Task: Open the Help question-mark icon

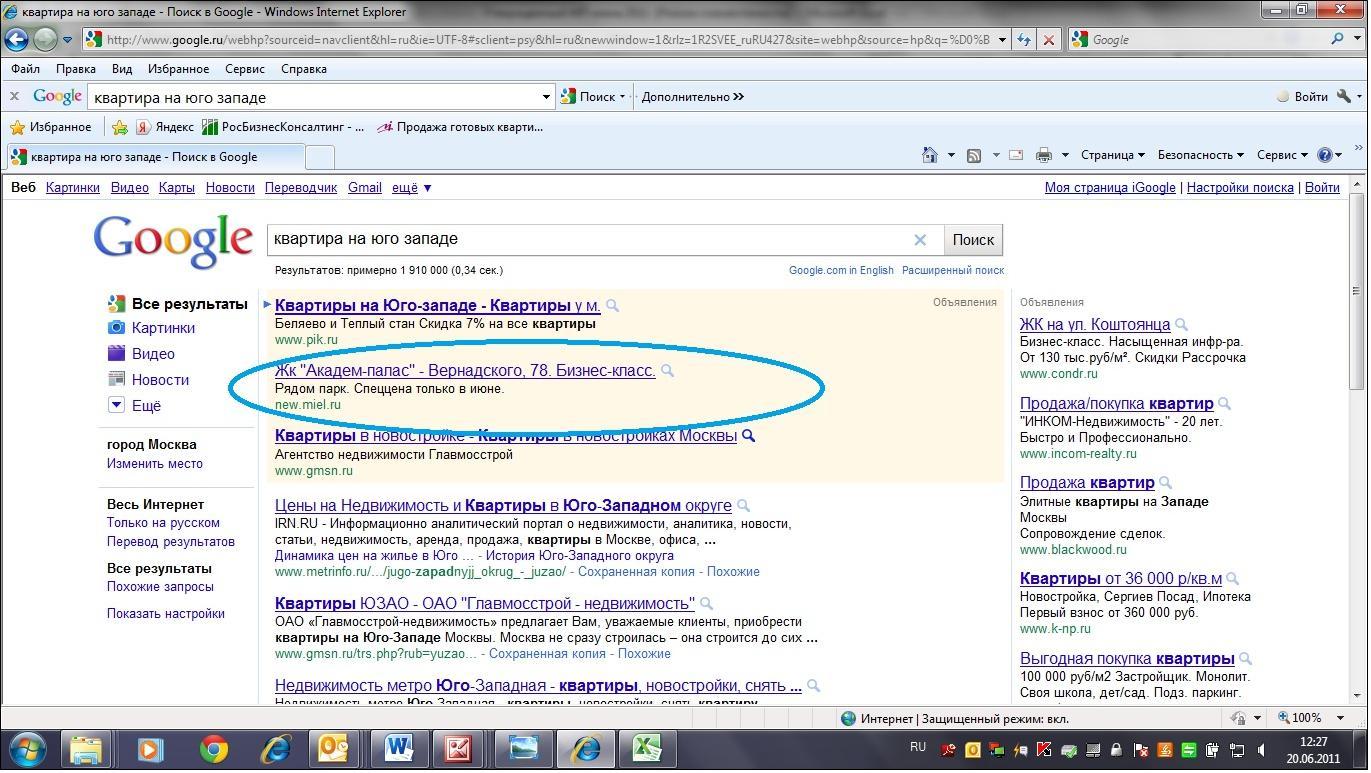Action: [x=1326, y=155]
